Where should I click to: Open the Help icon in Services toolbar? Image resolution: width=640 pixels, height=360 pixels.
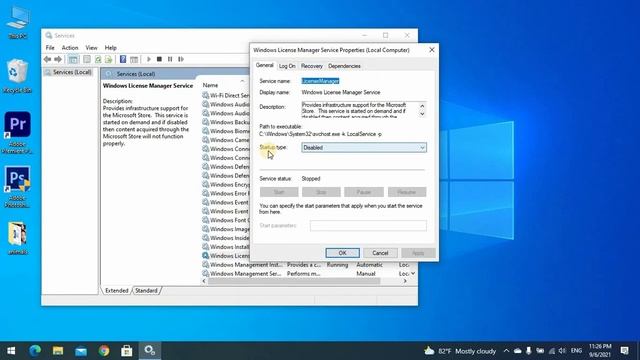click(123, 59)
